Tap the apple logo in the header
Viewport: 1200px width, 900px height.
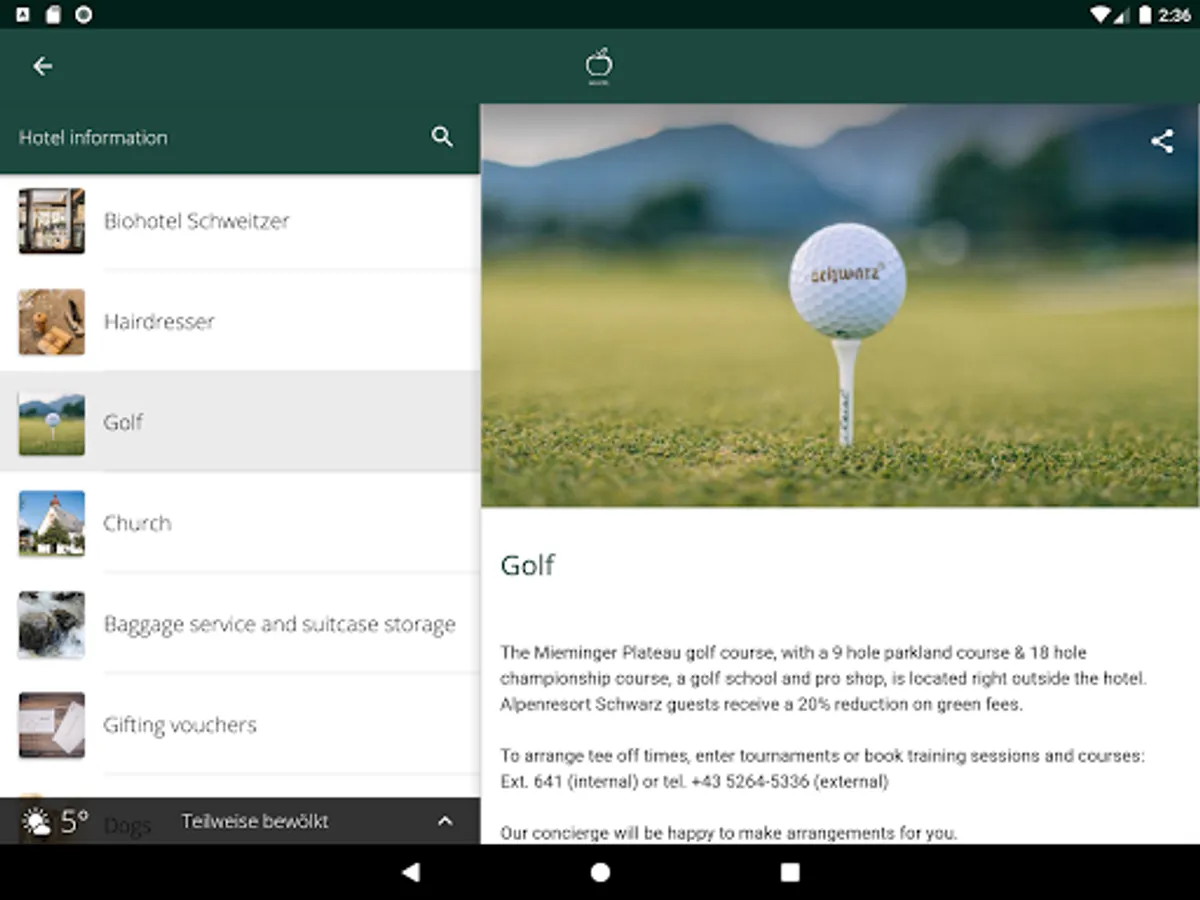pos(599,66)
